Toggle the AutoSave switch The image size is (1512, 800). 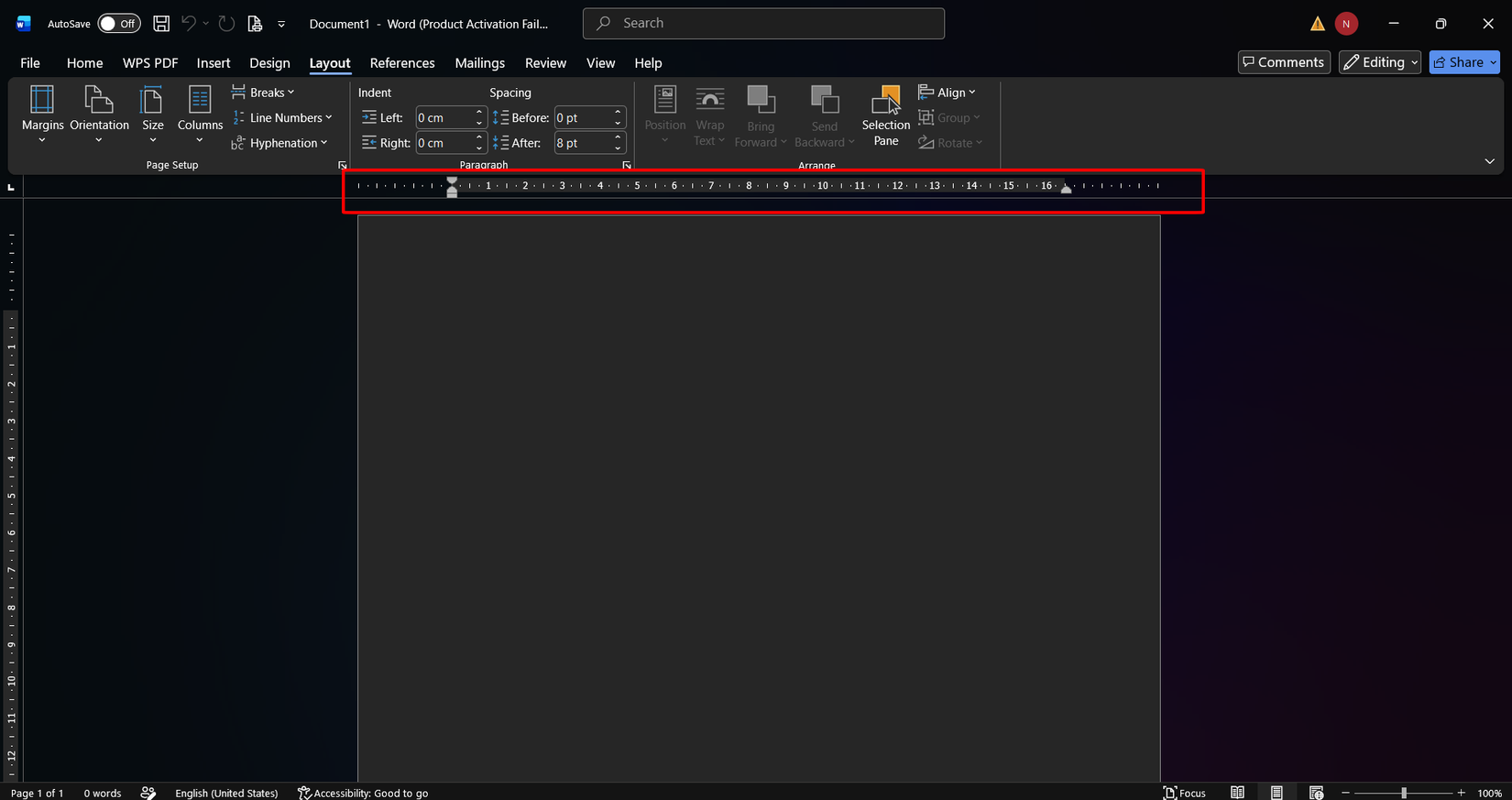[x=119, y=24]
